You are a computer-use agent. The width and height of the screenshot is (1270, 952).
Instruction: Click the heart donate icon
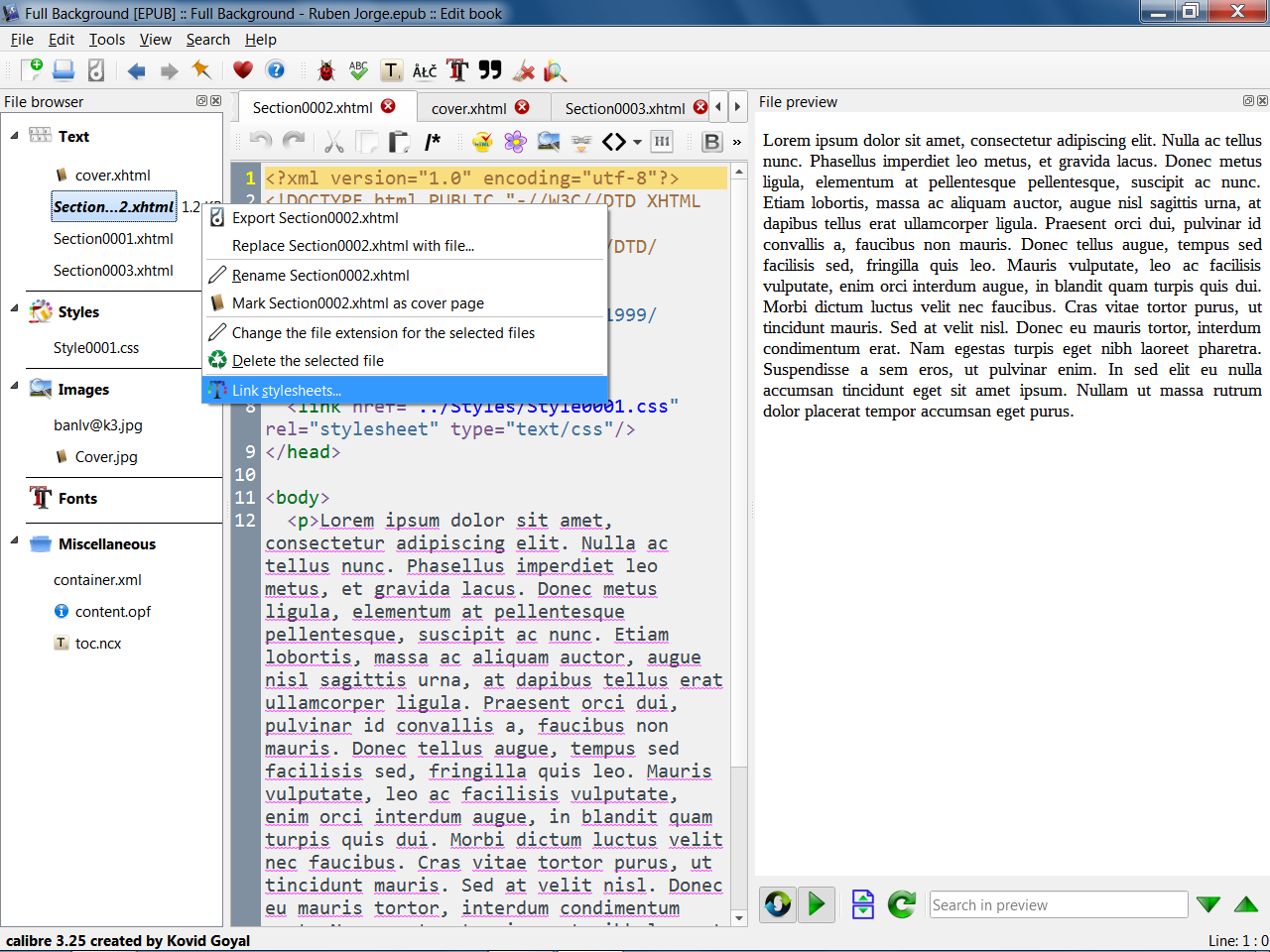tap(243, 70)
